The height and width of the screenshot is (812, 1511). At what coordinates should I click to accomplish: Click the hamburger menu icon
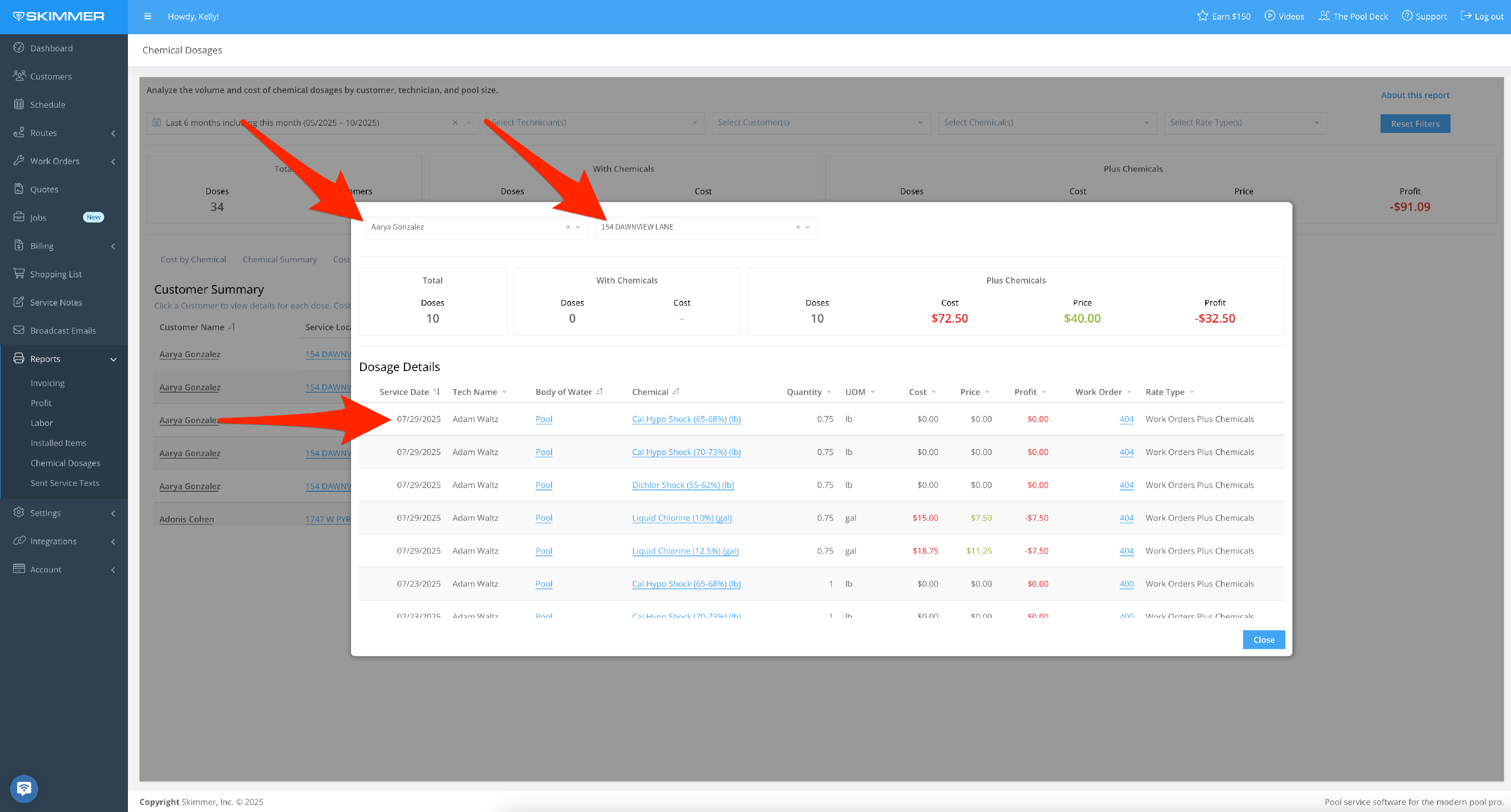click(x=147, y=17)
